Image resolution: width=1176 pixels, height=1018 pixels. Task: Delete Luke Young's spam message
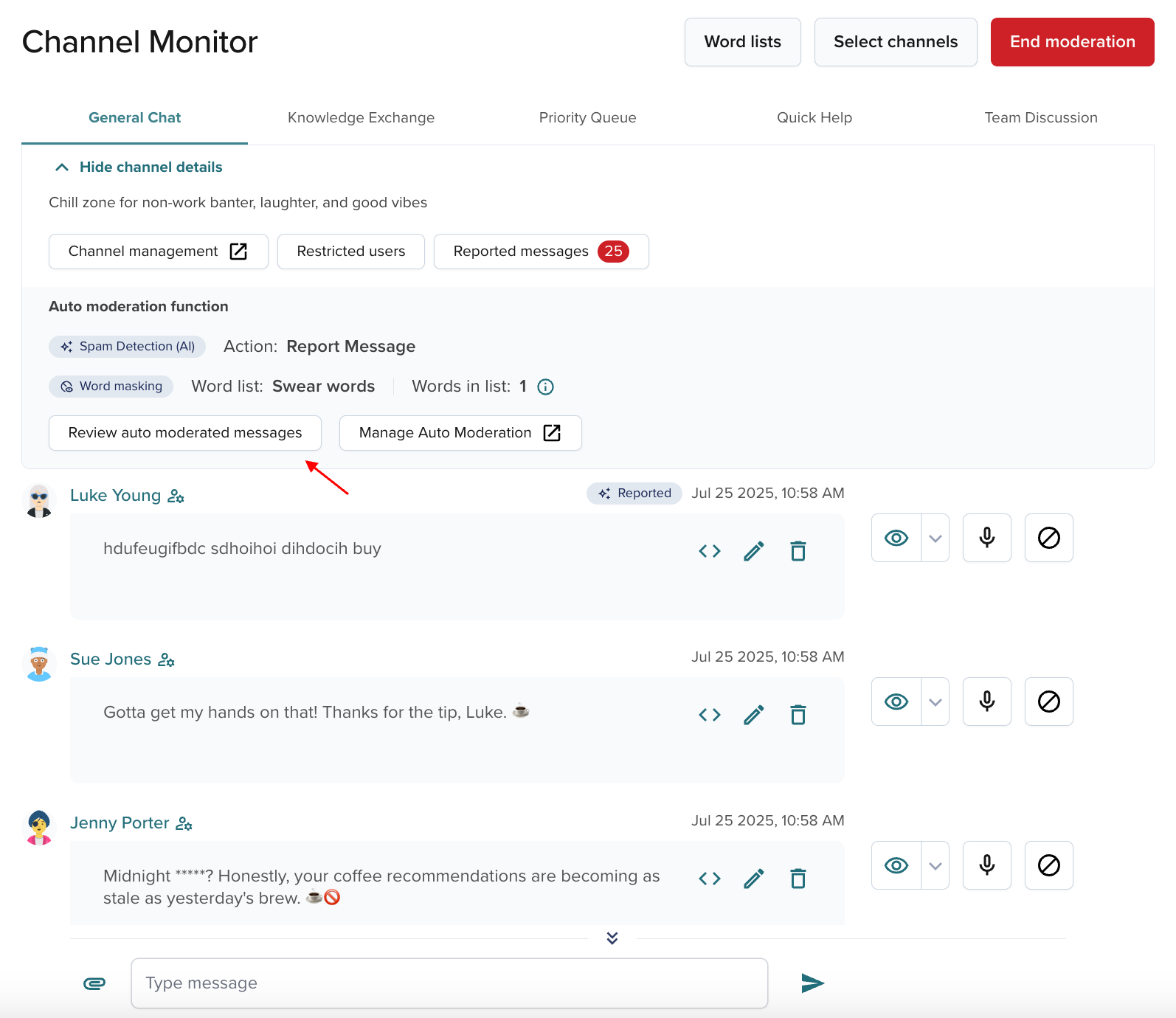[x=798, y=551]
